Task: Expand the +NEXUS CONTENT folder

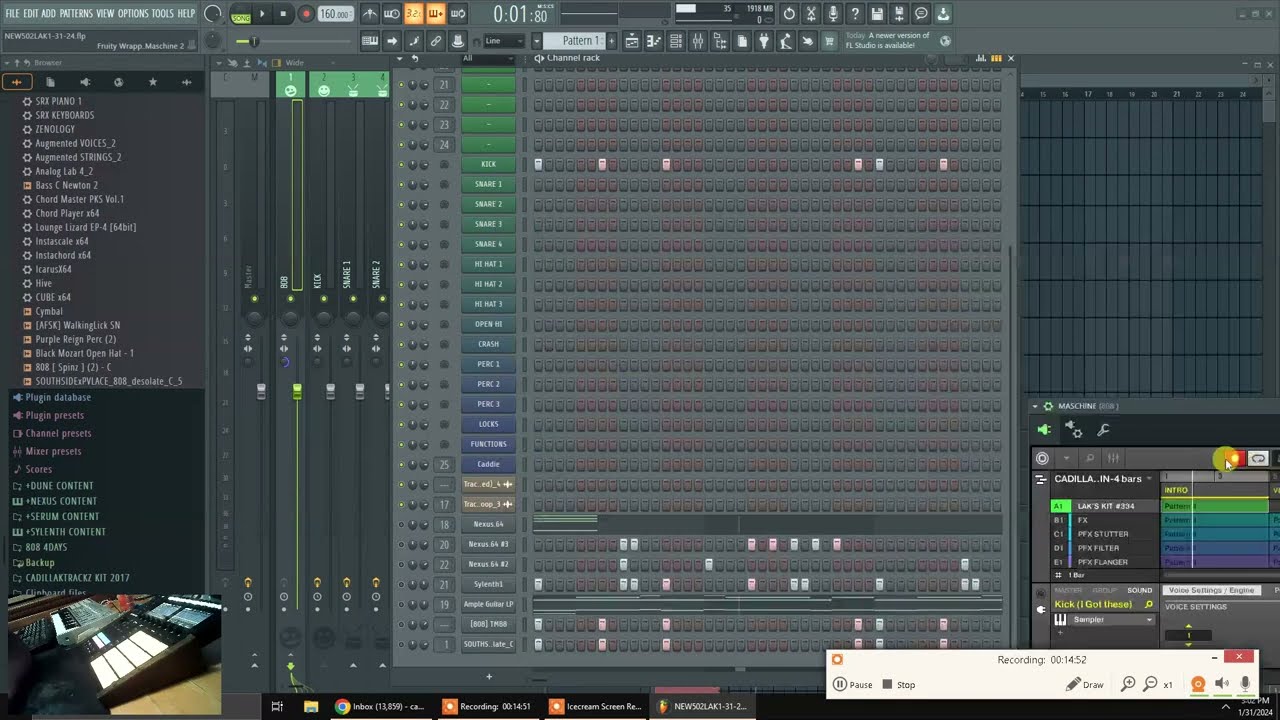Action: point(61,501)
